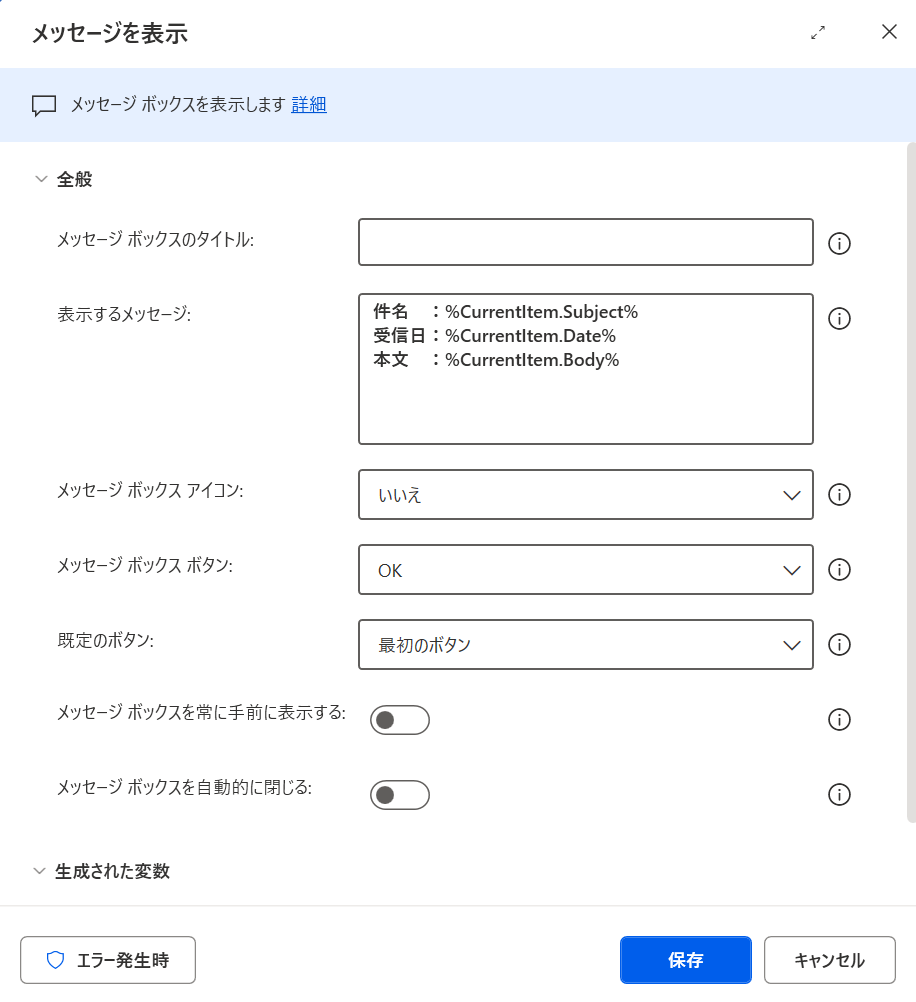Enable メッセージ ボックスを常に手前に表示する toggle
Screen dimensions: 916x1002
[x=400, y=720]
